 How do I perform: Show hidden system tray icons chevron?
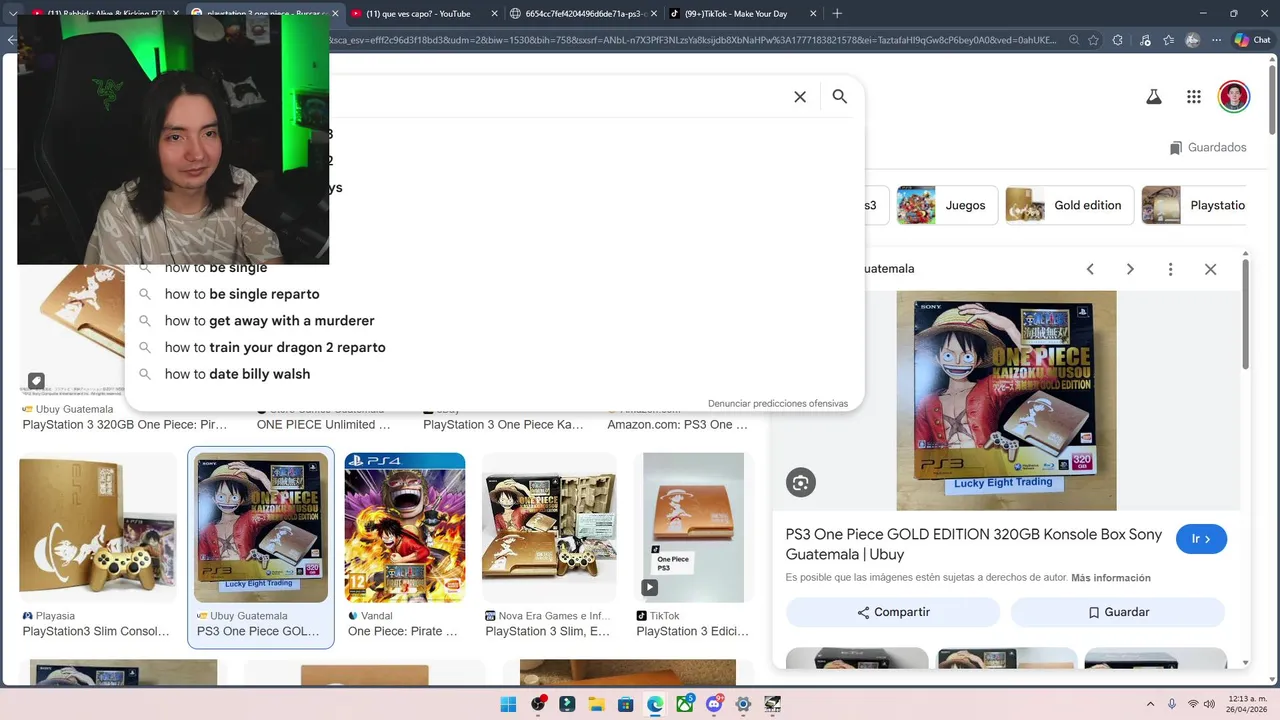(x=1150, y=704)
